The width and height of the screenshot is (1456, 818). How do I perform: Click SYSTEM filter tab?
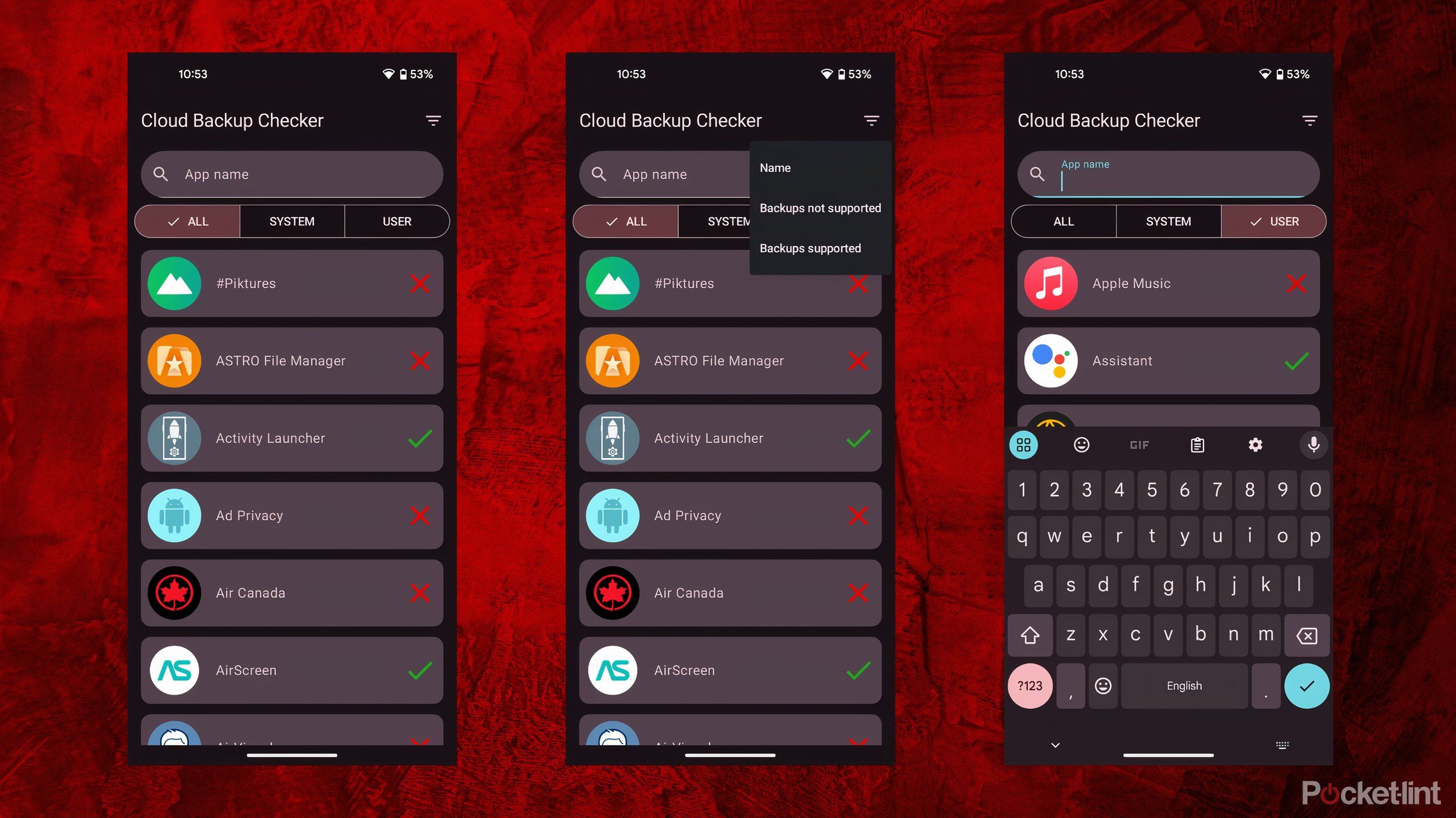coord(290,220)
